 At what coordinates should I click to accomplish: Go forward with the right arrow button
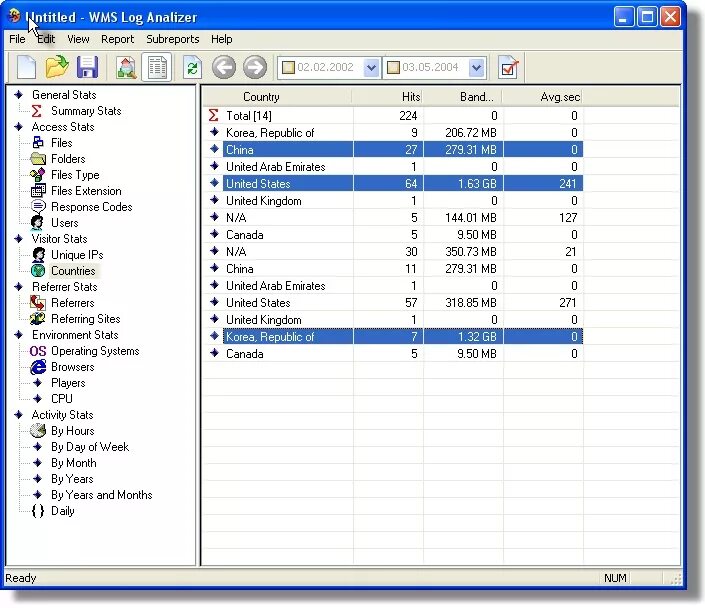255,67
